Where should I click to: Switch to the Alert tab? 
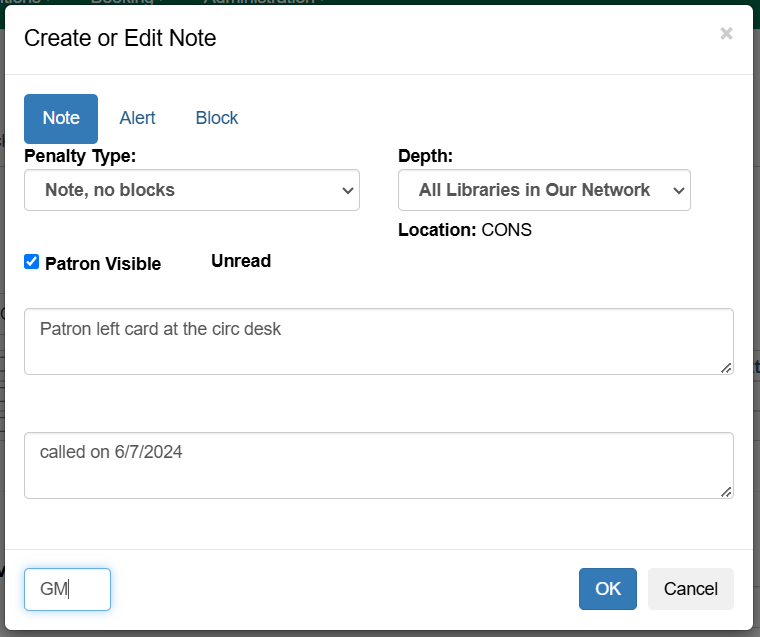tap(137, 118)
